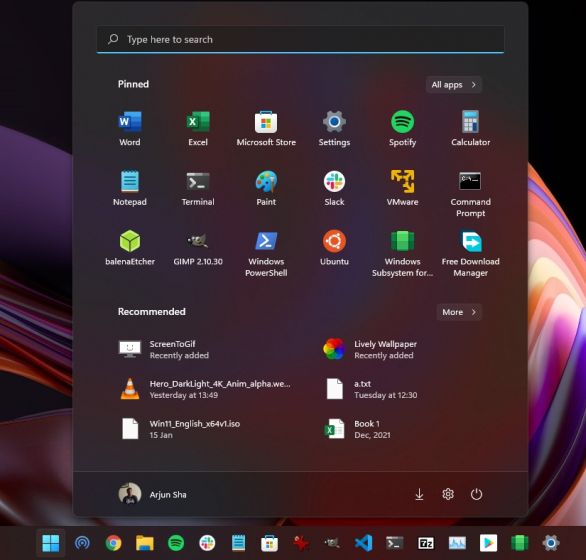Viewport: 586px width, 560px height.
Task: Open Free Download Manager
Action: tap(471, 253)
